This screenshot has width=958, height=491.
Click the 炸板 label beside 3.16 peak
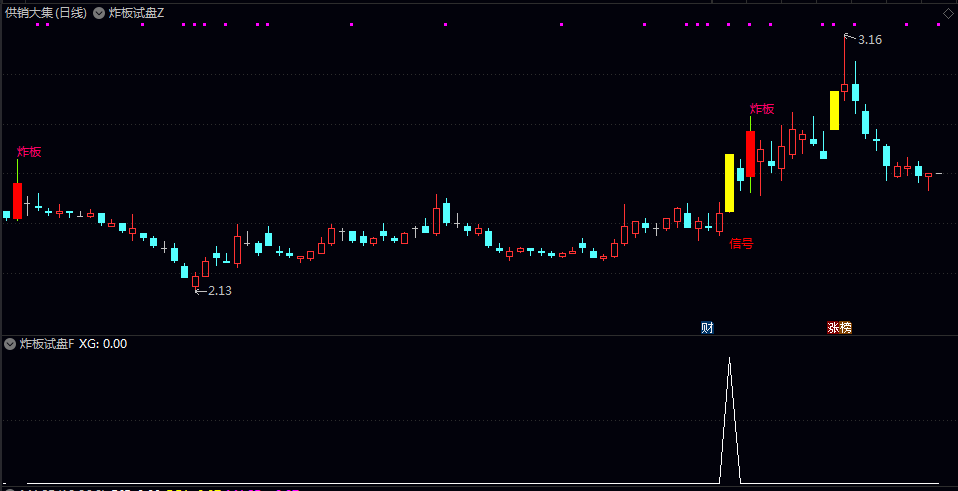point(762,109)
